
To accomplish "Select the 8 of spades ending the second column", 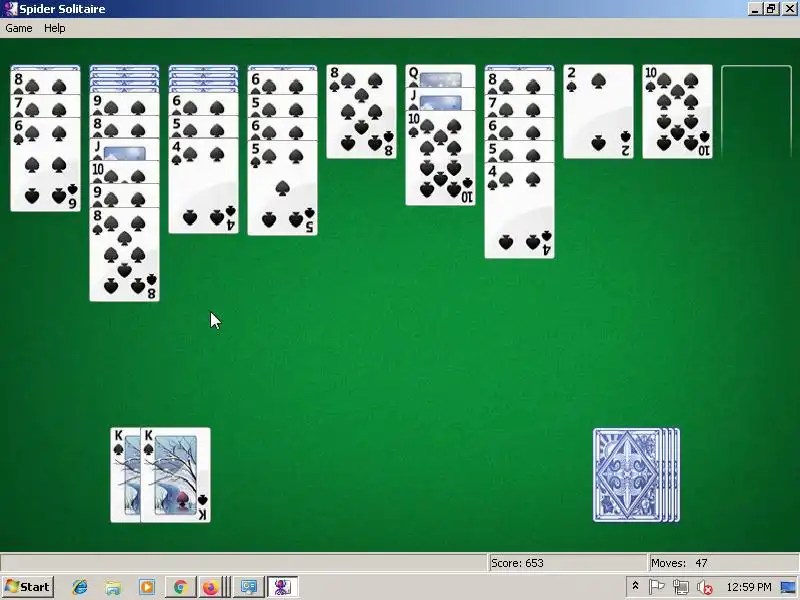I will coord(124,254).
